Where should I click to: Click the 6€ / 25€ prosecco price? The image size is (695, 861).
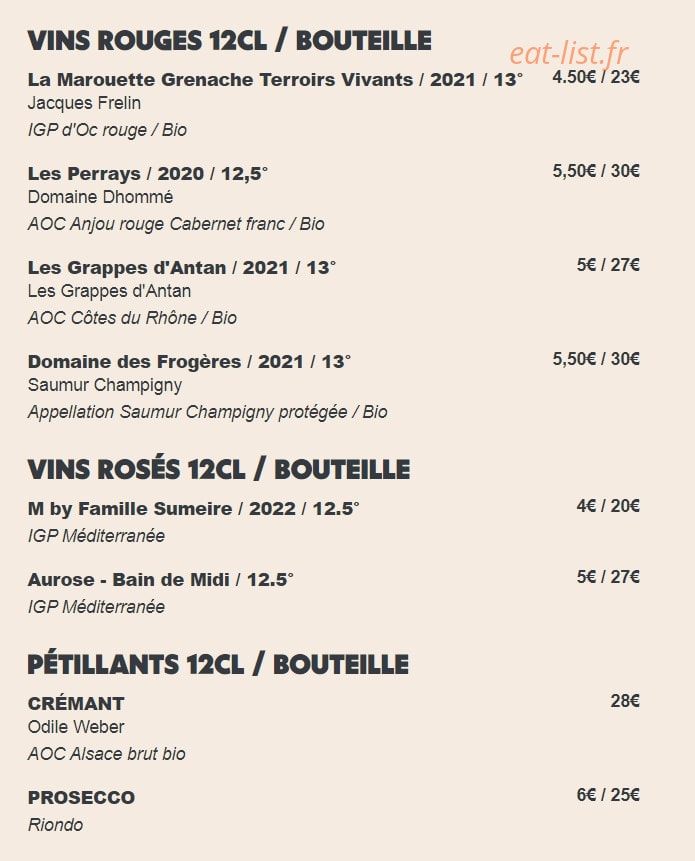coord(608,795)
